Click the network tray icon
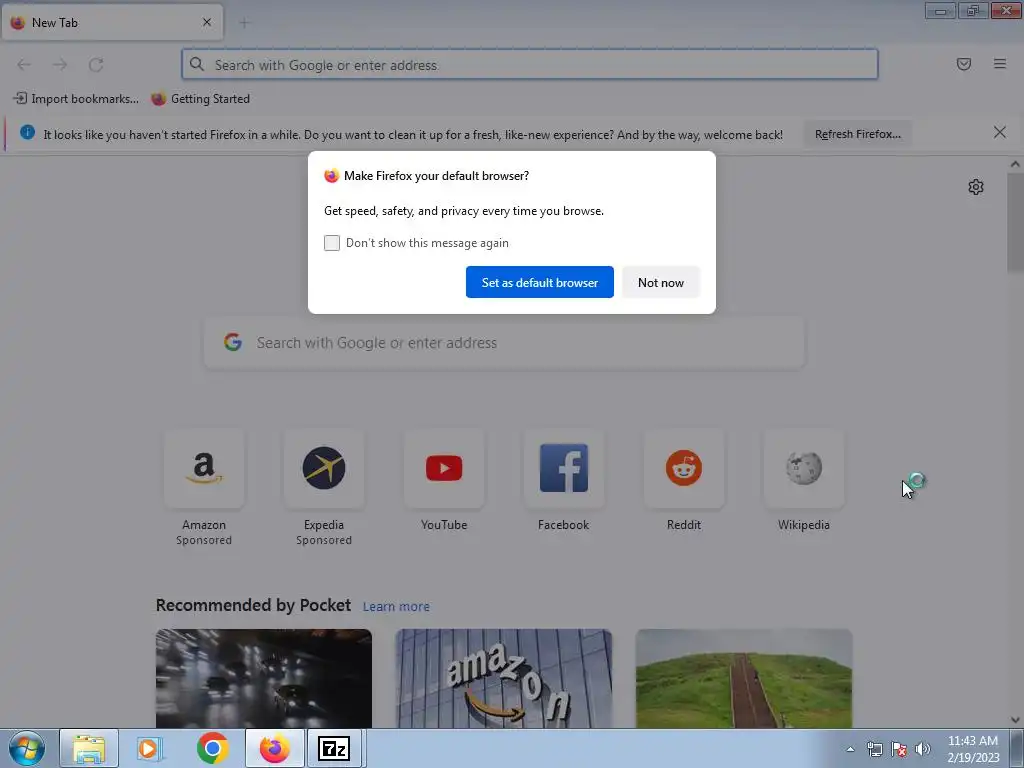Viewport: 1024px width, 768px height. 874,749
